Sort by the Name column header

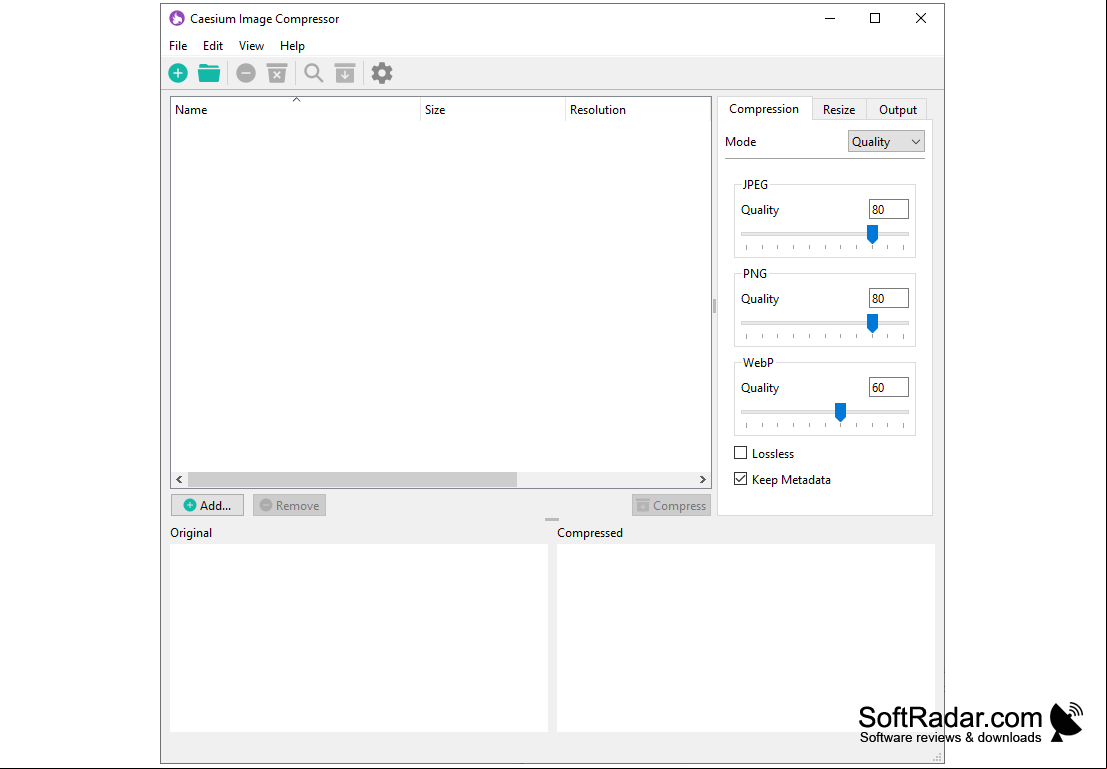(296, 109)
